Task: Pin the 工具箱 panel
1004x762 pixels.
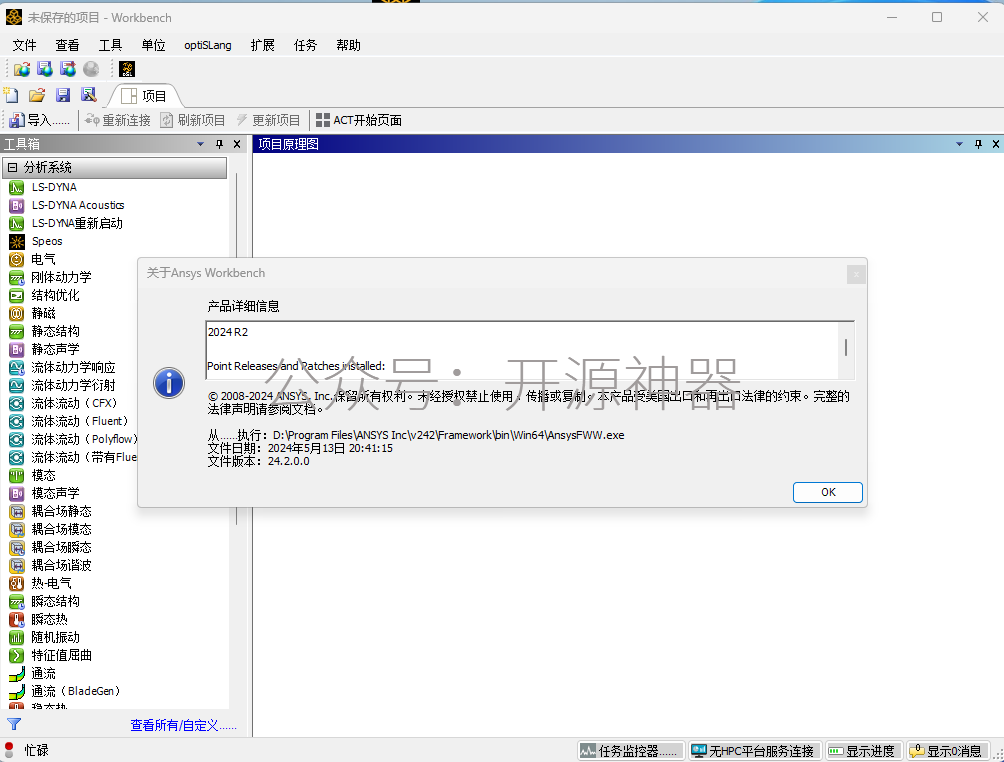Action: pyautogui.click(x=220, y=144)
